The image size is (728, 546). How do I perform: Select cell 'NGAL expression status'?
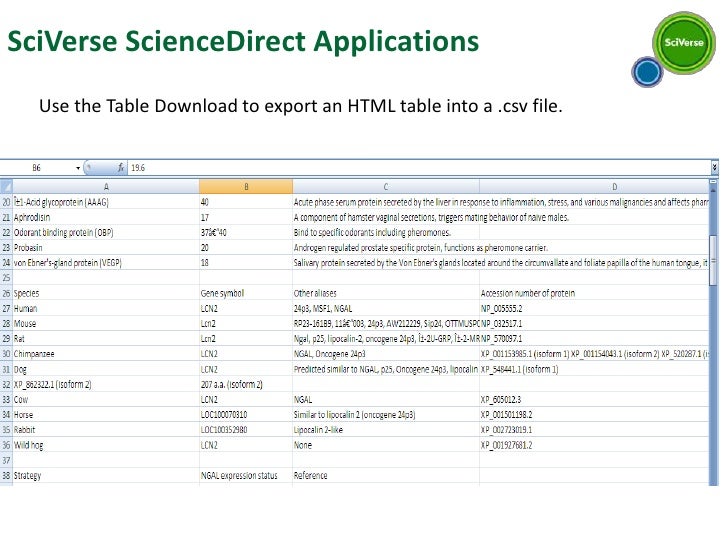click(x=246, y=475)
